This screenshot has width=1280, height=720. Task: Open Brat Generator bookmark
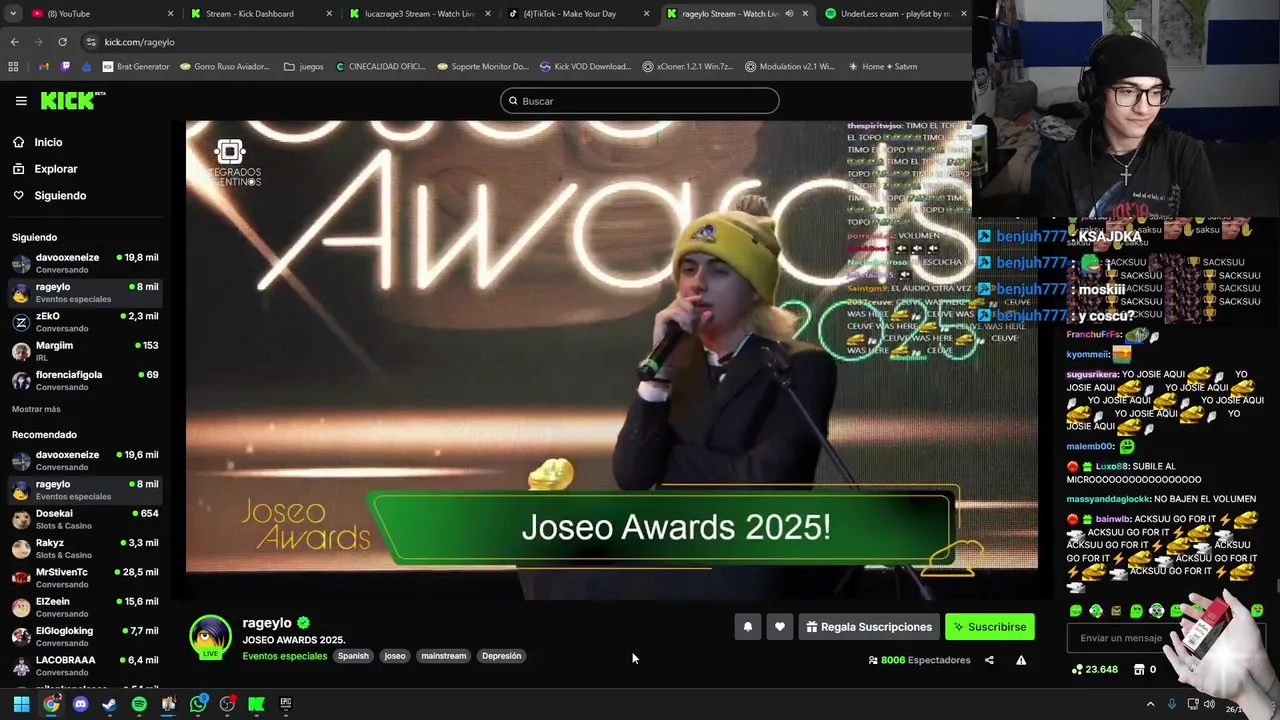pos(136,67)
